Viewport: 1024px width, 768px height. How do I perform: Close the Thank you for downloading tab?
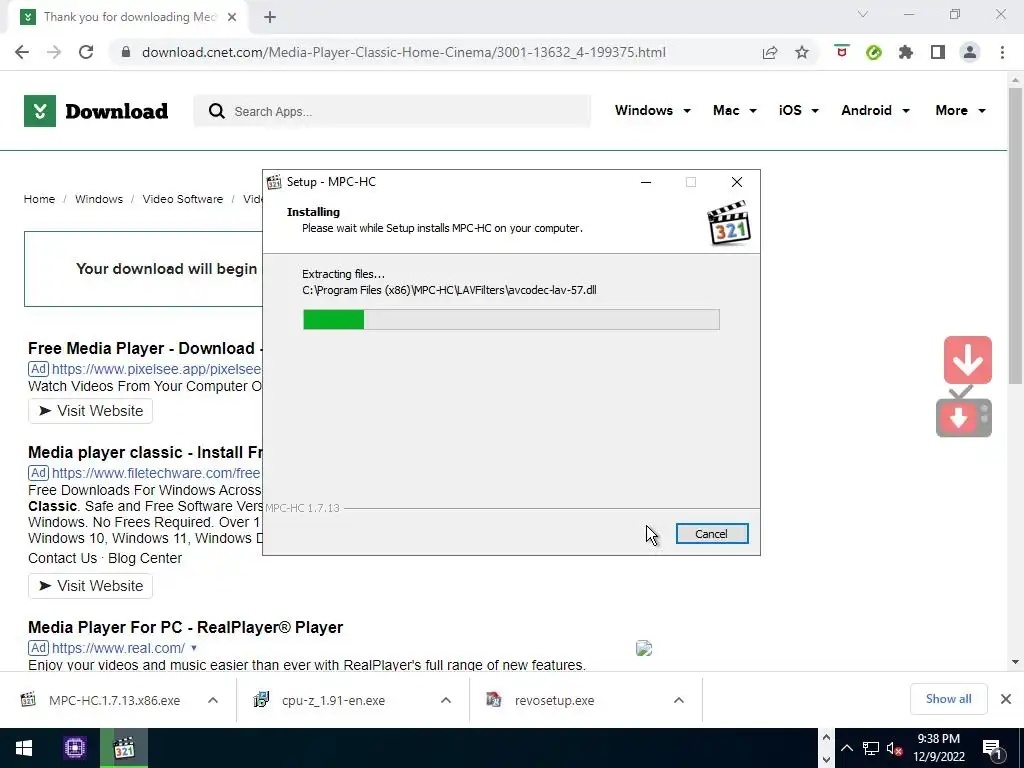point(232,17)
